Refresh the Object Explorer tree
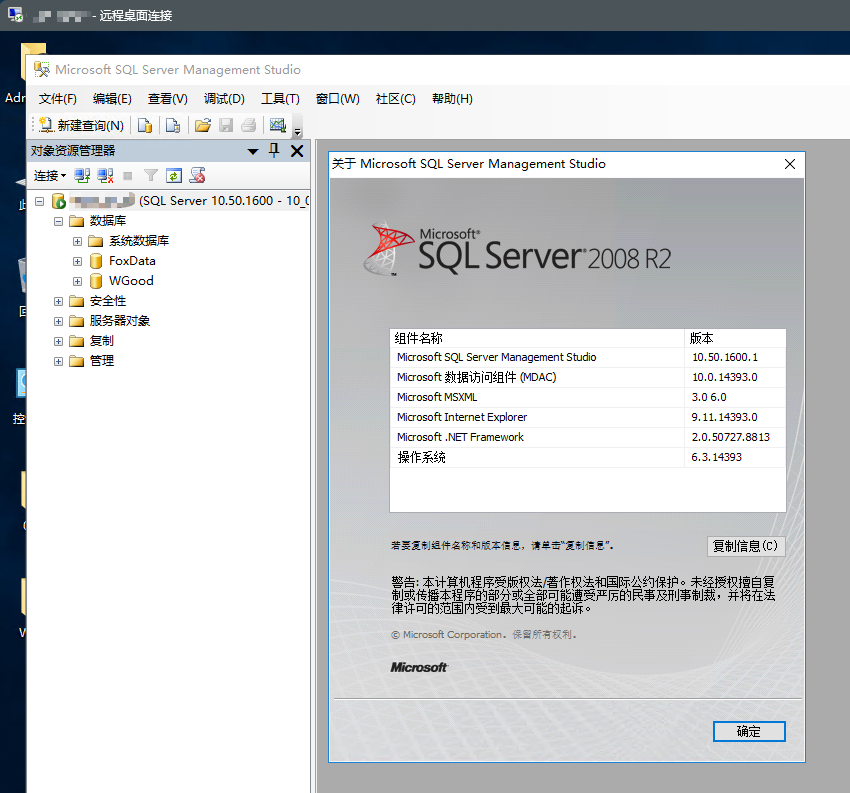850x793 pixels. pos(173,176)
